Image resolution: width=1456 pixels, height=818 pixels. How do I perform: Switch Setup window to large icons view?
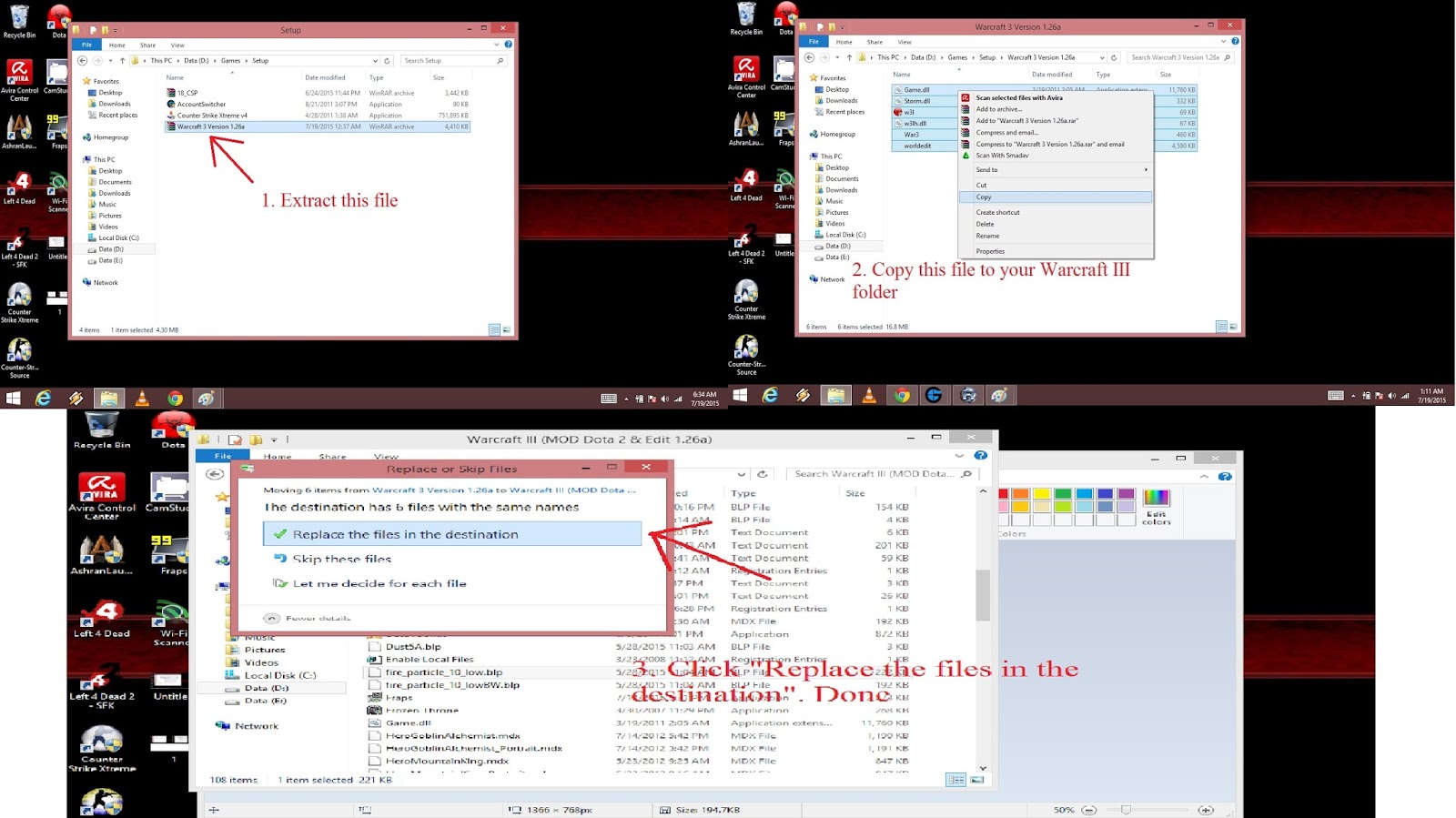[506, 329]
